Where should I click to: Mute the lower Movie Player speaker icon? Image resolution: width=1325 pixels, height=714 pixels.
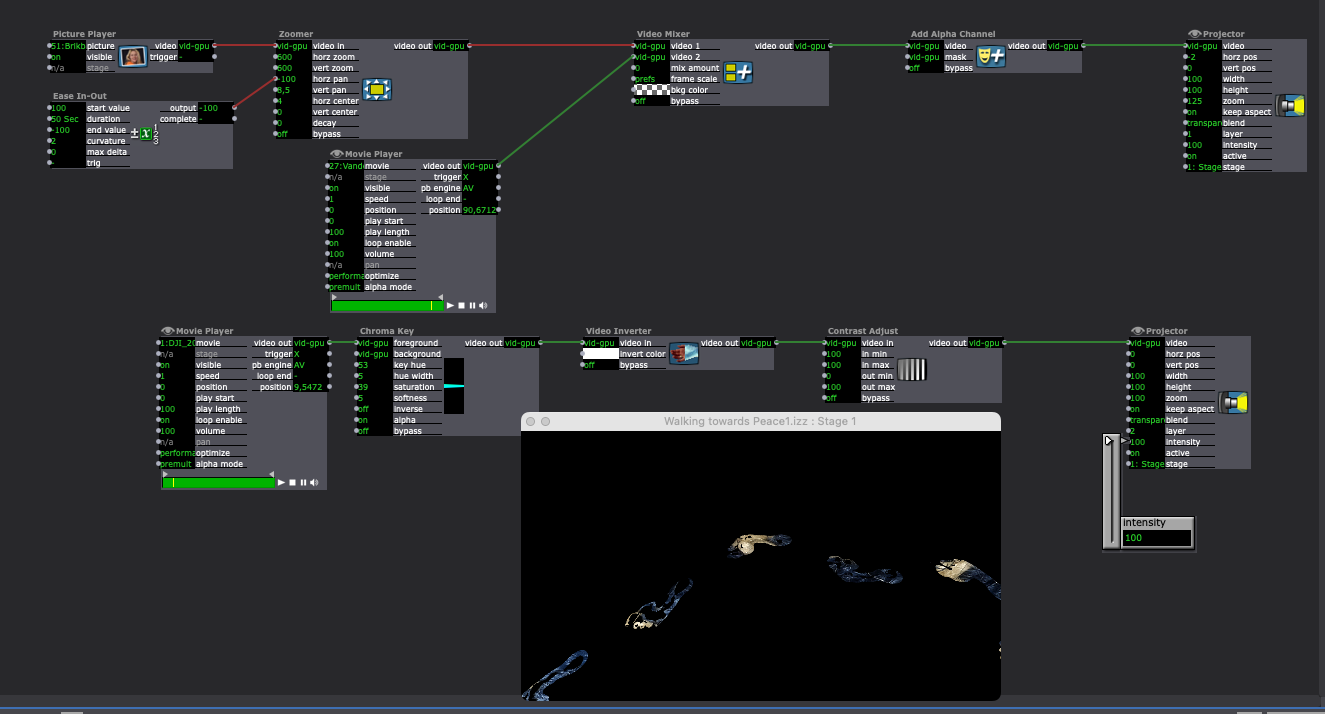(315, 483)
